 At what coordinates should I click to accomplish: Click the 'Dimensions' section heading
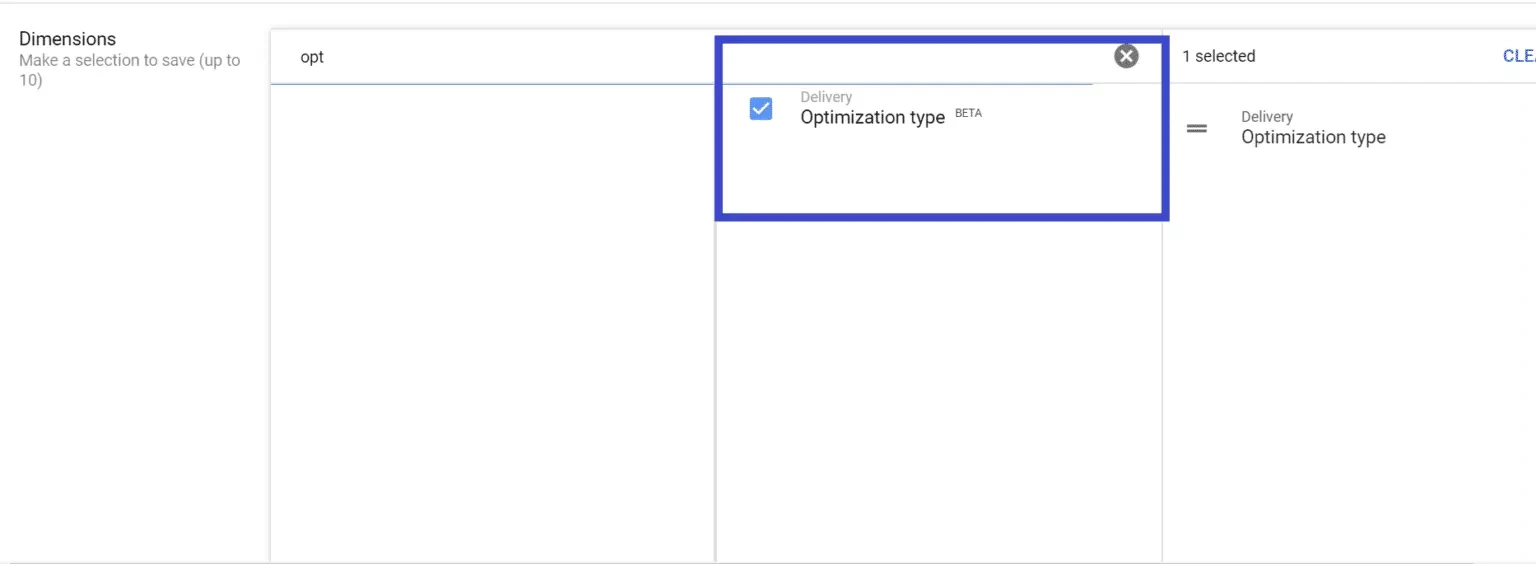point(67,39)
